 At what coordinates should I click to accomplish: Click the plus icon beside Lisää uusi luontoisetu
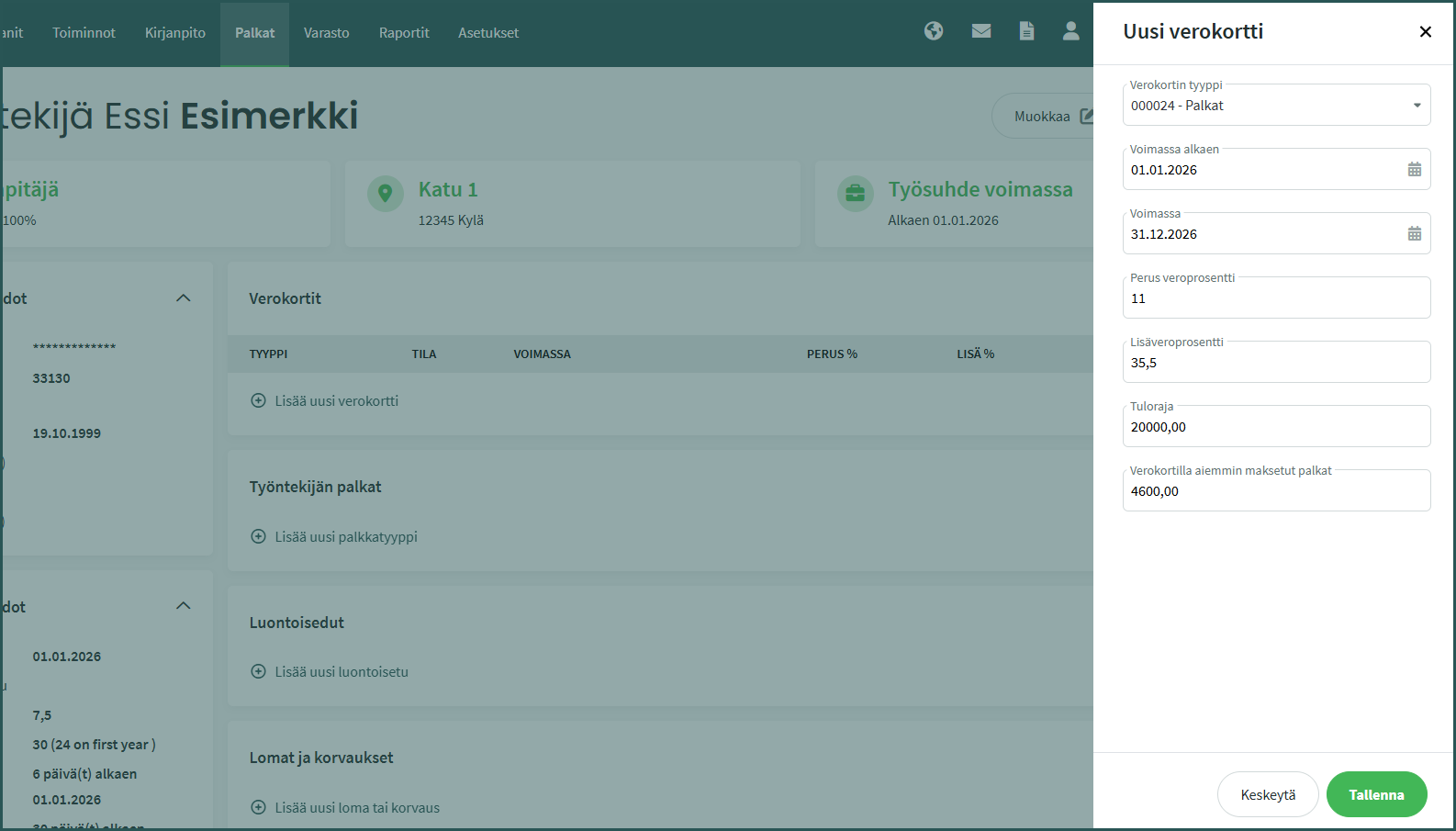[259, 672]
